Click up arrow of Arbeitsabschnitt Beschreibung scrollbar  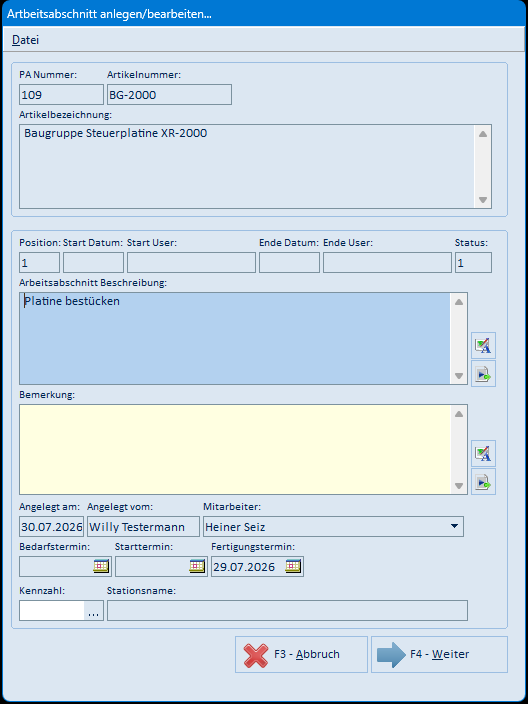coord(458,302)
